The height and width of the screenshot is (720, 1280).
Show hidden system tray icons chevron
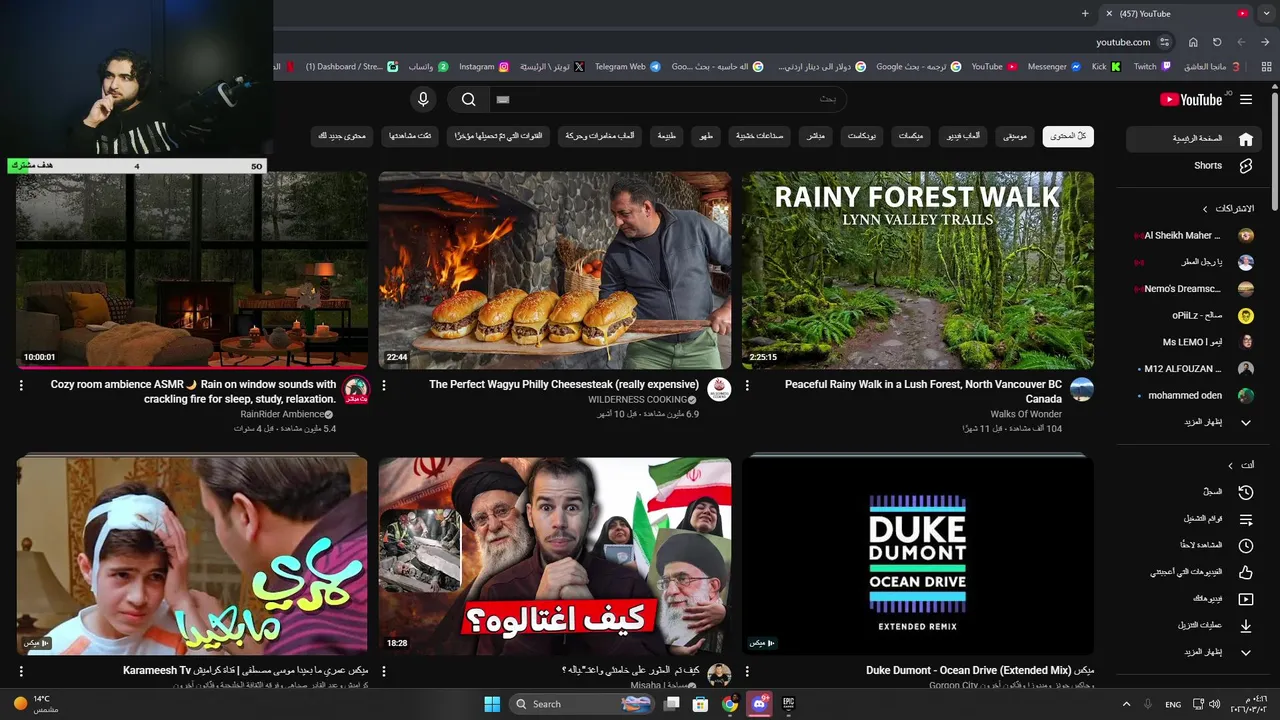[x=1126, y=704]
